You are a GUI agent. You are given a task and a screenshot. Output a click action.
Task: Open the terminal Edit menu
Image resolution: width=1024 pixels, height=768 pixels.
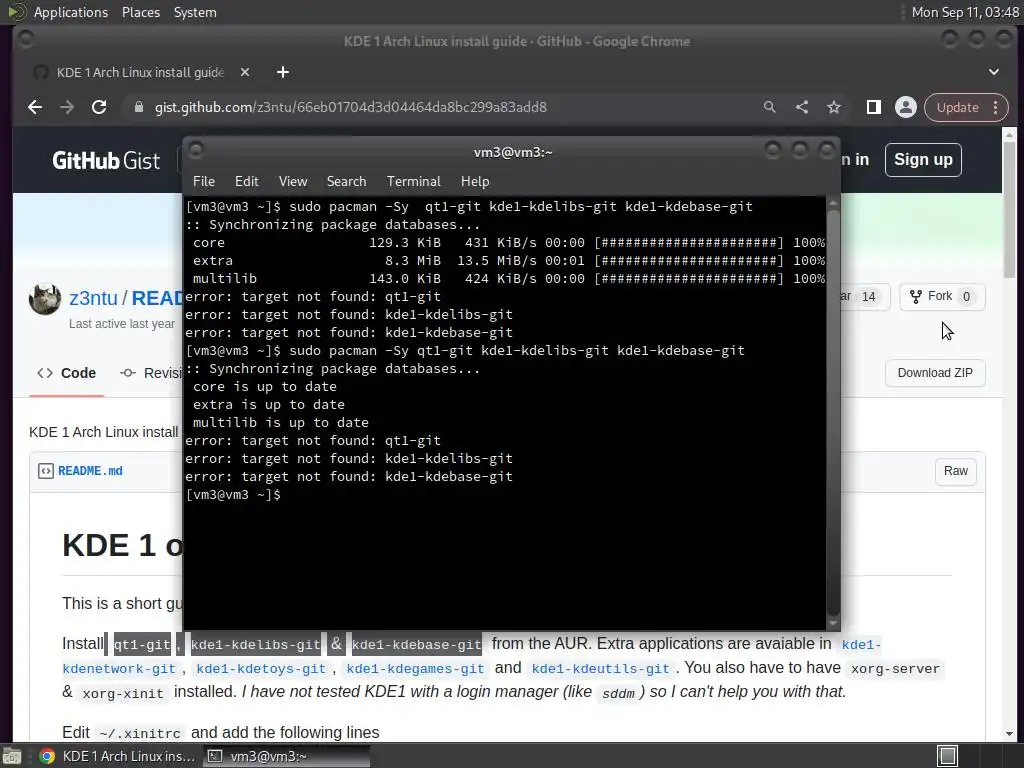[247, 182]
